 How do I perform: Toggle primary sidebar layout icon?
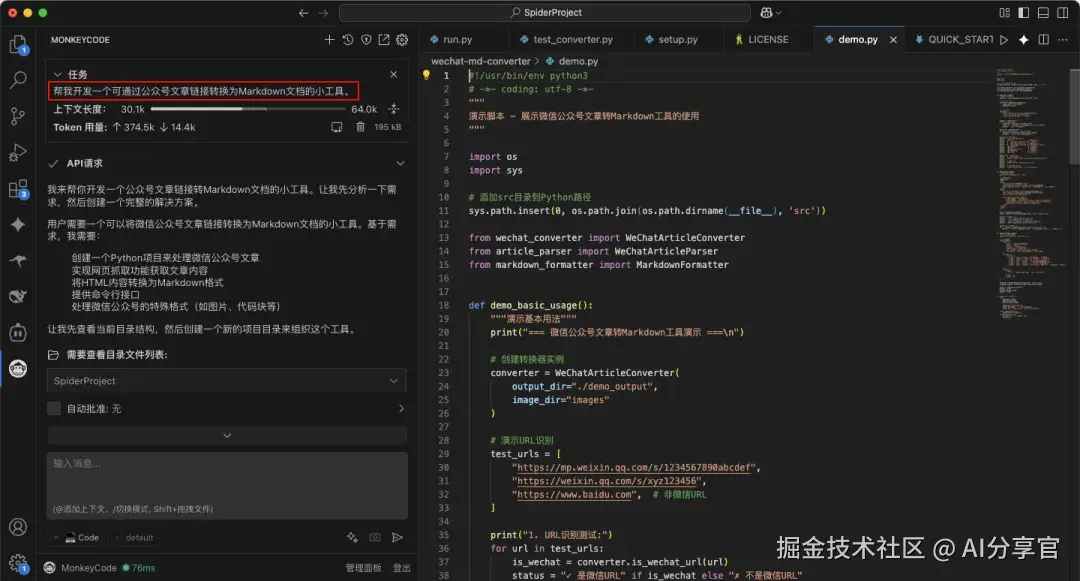pyautogui.click(x=1024, y=12)
